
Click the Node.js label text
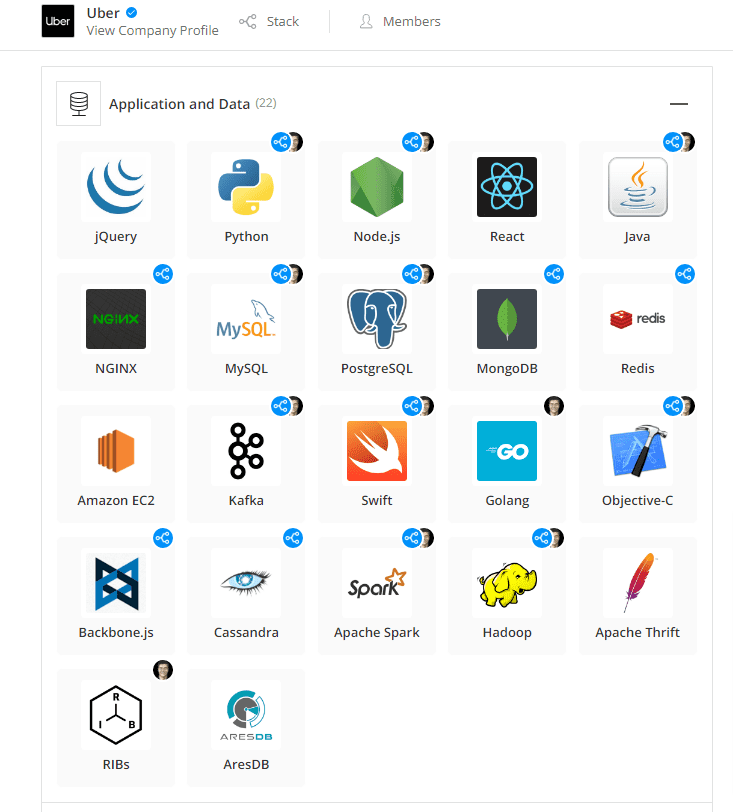[x=377, y=237]
